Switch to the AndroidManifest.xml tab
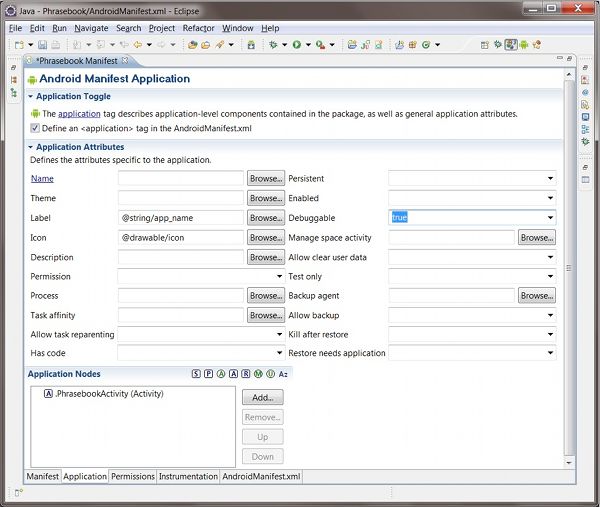 tap(261, 476)
